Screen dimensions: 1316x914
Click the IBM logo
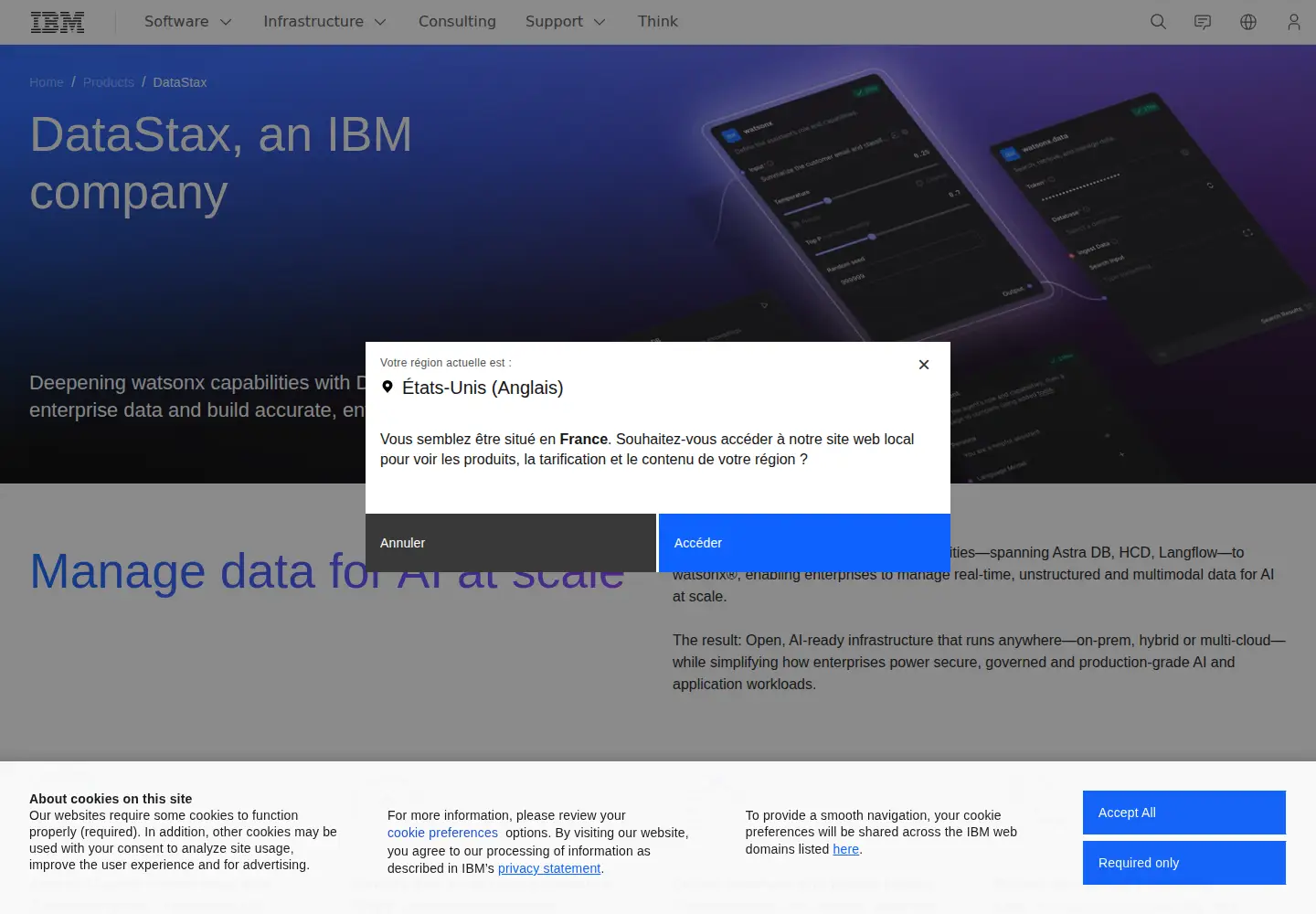click(58, 22)
